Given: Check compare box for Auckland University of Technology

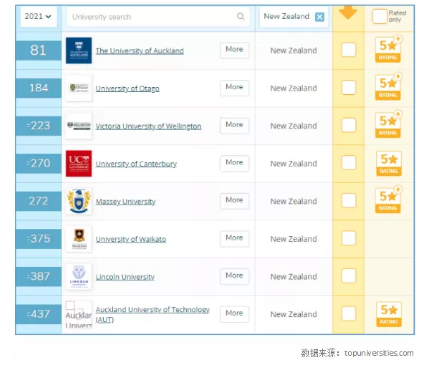Looking at the screenshot, I should point(349,314).
